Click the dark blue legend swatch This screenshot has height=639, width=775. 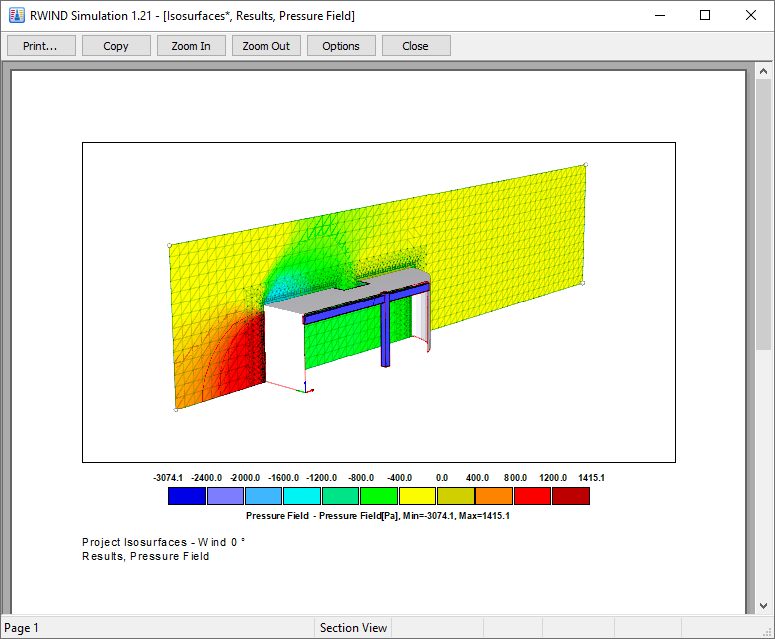187,496
